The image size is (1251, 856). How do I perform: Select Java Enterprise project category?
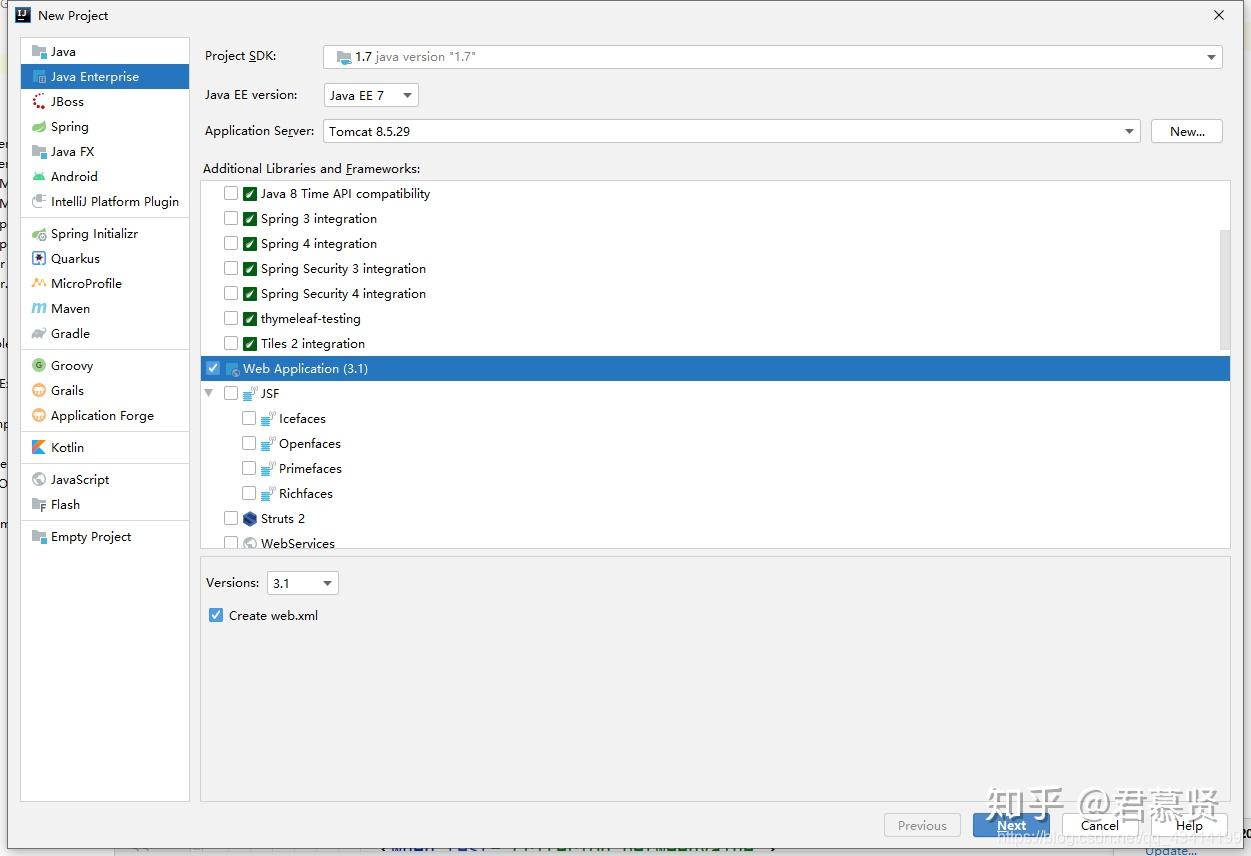click(x=105, y=77)
